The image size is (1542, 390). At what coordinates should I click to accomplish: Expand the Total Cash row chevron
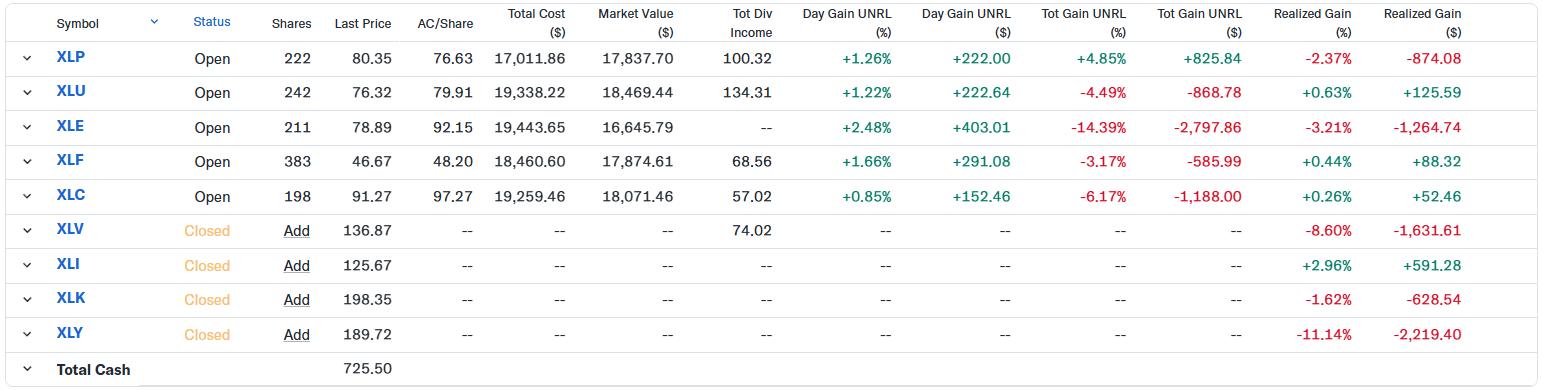27,369
